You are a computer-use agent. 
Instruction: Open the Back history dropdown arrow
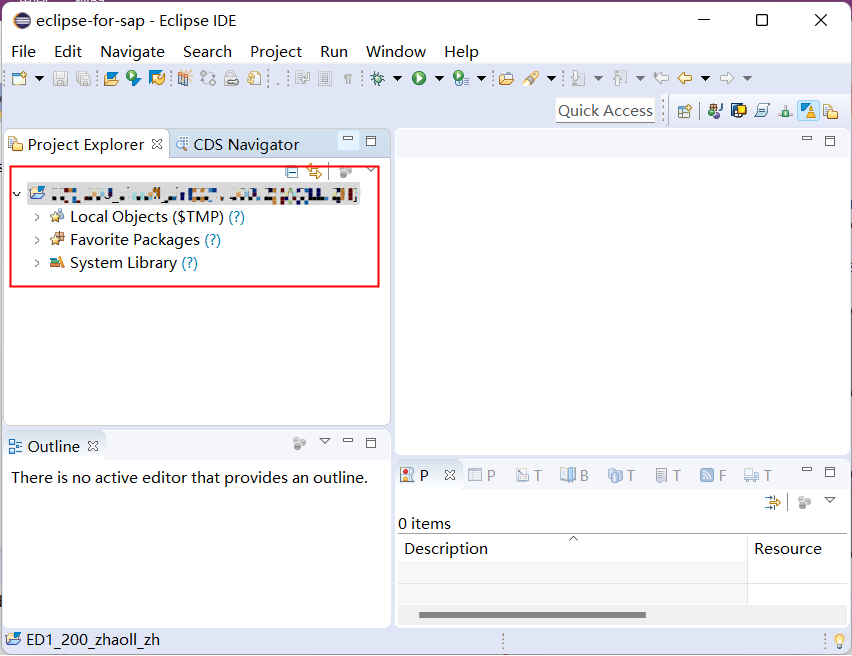point(705,79)
